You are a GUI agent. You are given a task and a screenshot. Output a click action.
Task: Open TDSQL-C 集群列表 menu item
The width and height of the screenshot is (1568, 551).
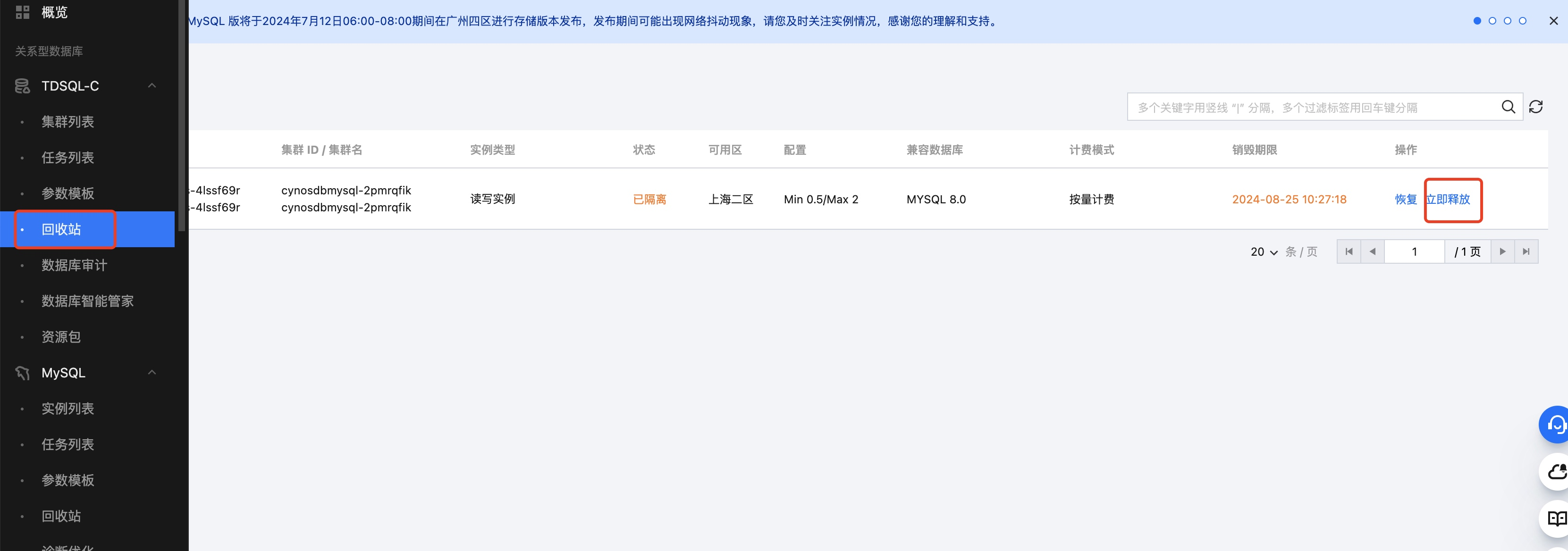[67, 122]
